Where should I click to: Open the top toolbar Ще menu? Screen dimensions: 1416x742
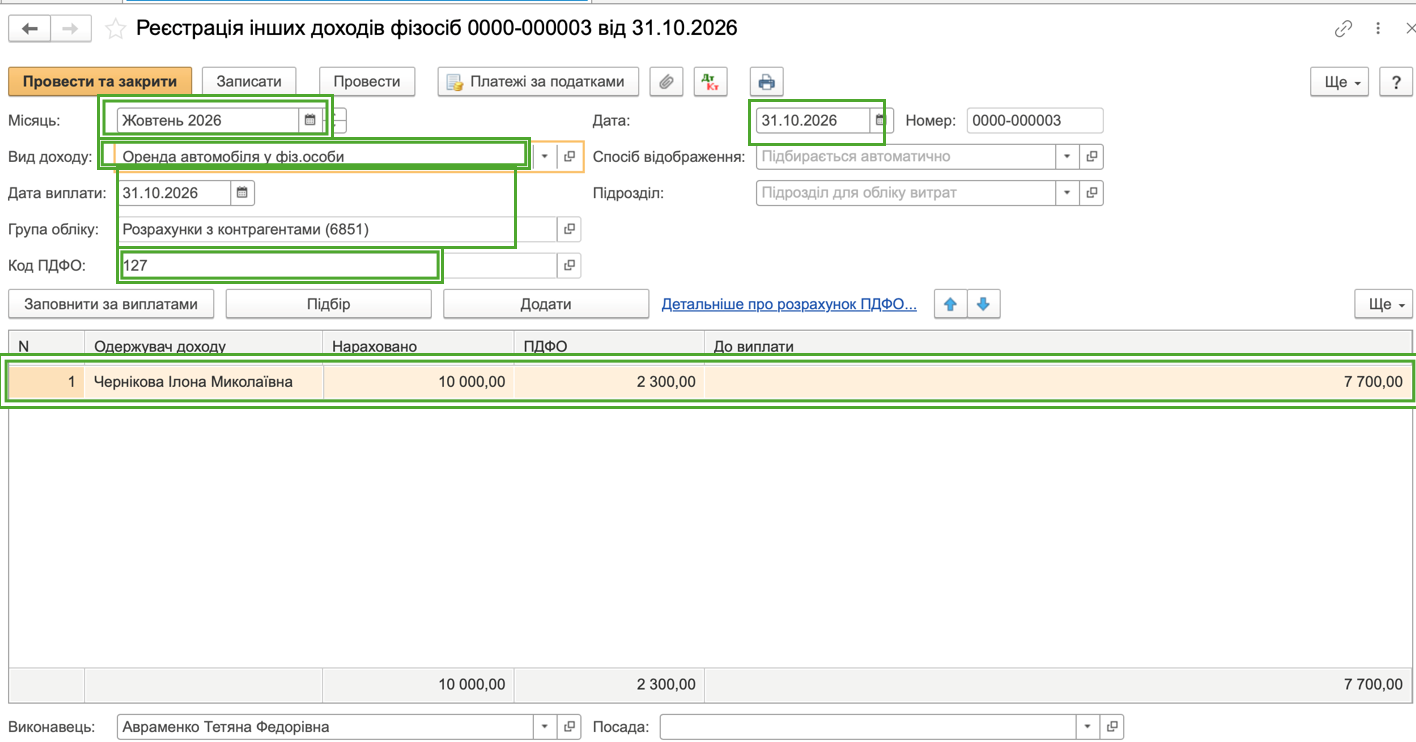point(1340,82)
